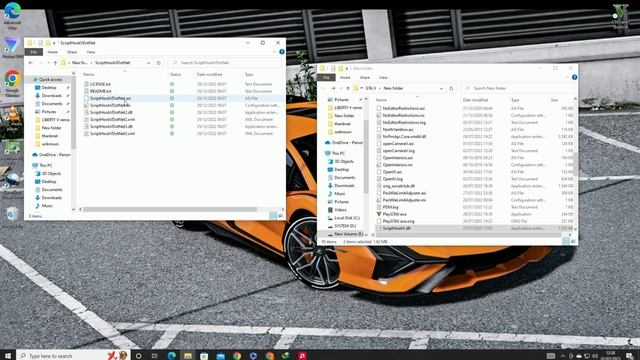This screenshot has width=640, height=360.
Task: Refresh the ScriptHookVDotNet folder view
Action: [x=159, y=63]
